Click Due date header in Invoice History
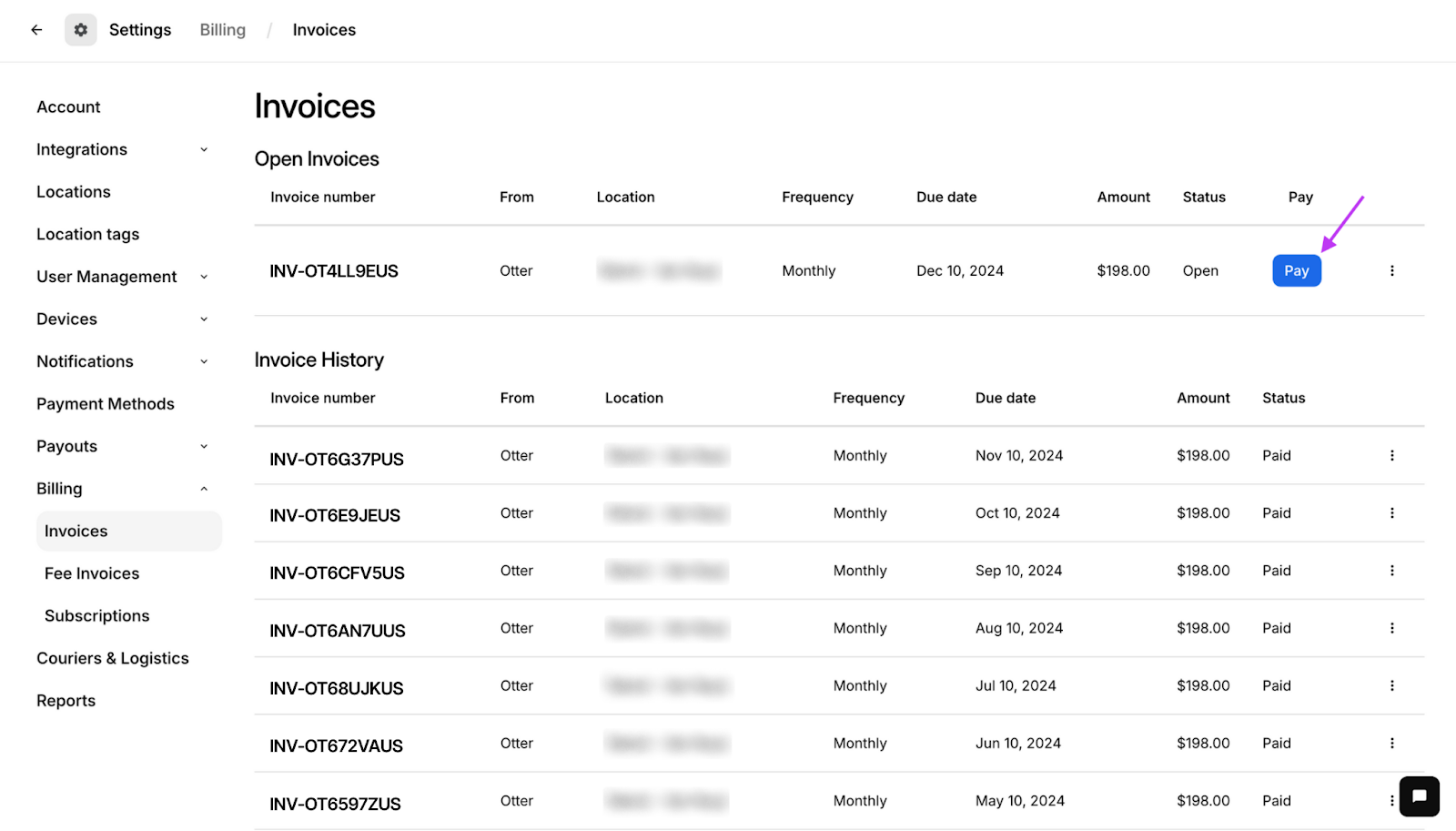This screenshot has height=831, width=1456. [1006, 399]
